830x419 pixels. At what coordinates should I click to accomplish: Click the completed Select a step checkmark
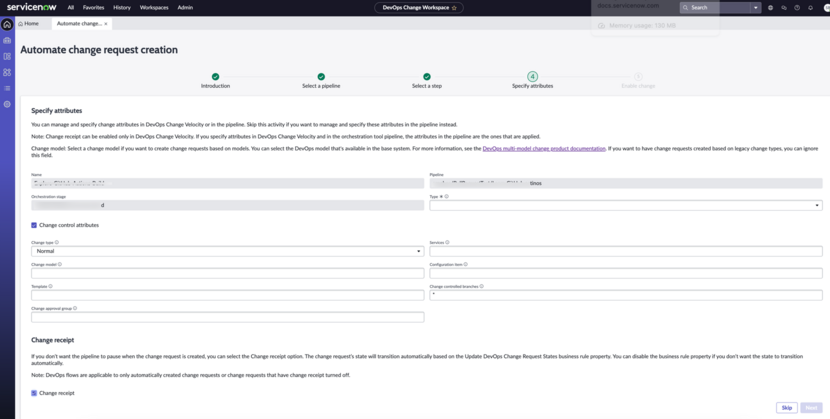[x=427, y=77]
